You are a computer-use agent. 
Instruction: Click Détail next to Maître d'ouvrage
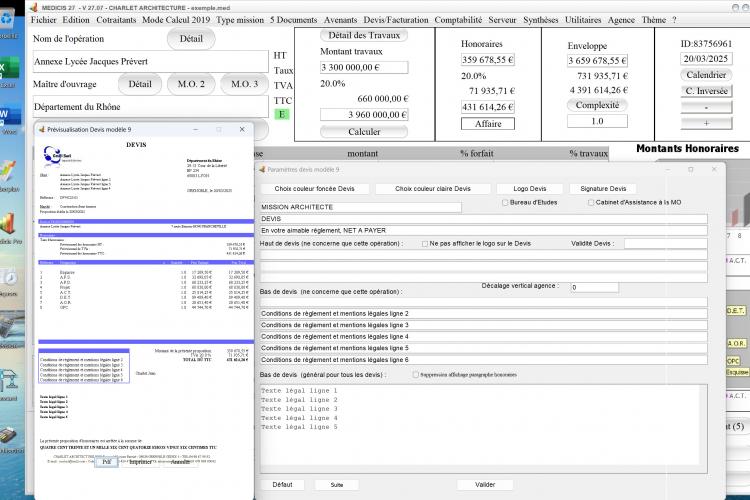140,84
